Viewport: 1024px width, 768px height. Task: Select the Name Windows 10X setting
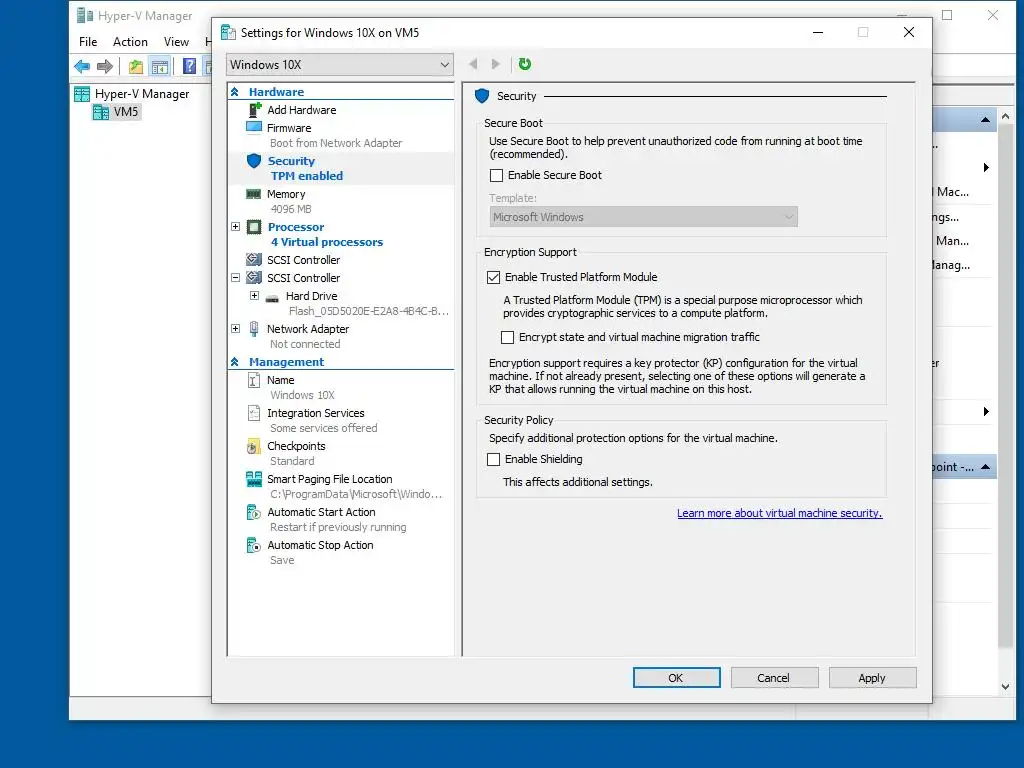(341, 387)
